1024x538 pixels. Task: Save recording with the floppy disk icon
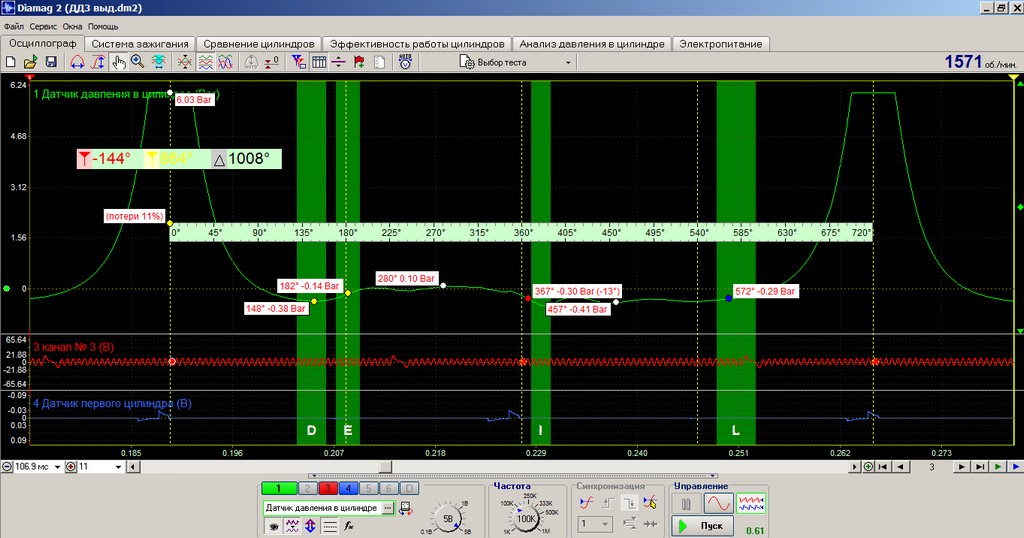tap(51, 62)
